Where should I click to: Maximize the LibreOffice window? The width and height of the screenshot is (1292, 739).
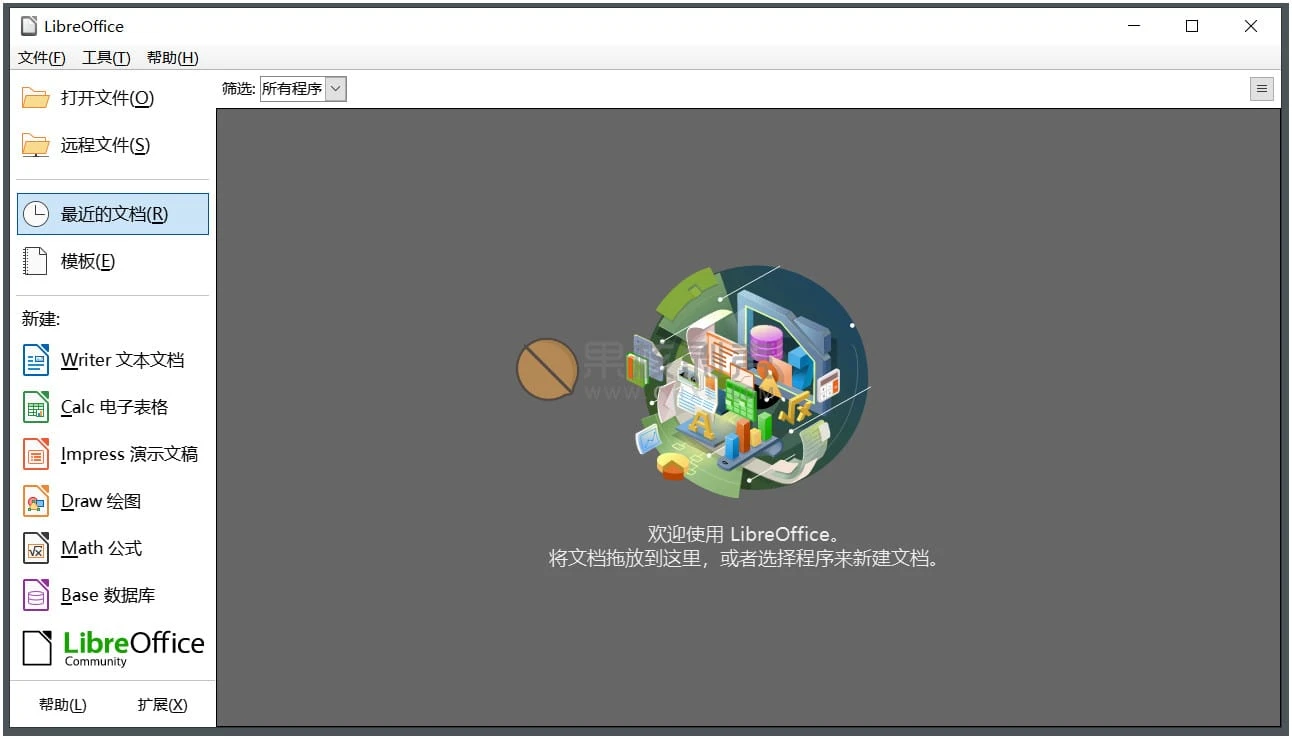(x=1192, y=26)
